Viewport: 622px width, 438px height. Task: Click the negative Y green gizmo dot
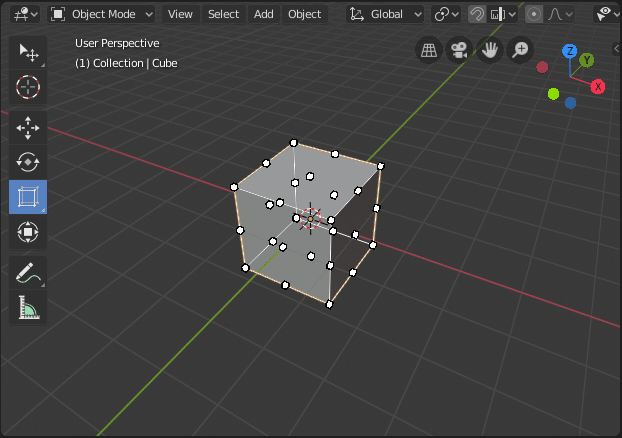553,94
